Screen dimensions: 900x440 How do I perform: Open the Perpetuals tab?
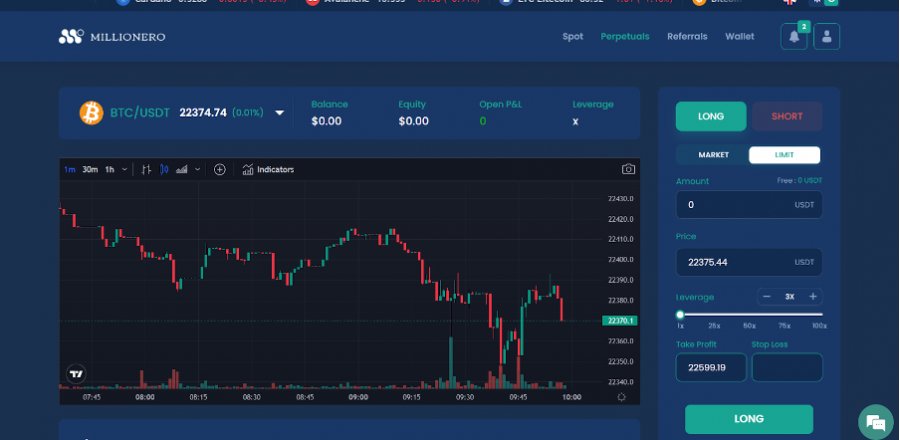point(625,37)
